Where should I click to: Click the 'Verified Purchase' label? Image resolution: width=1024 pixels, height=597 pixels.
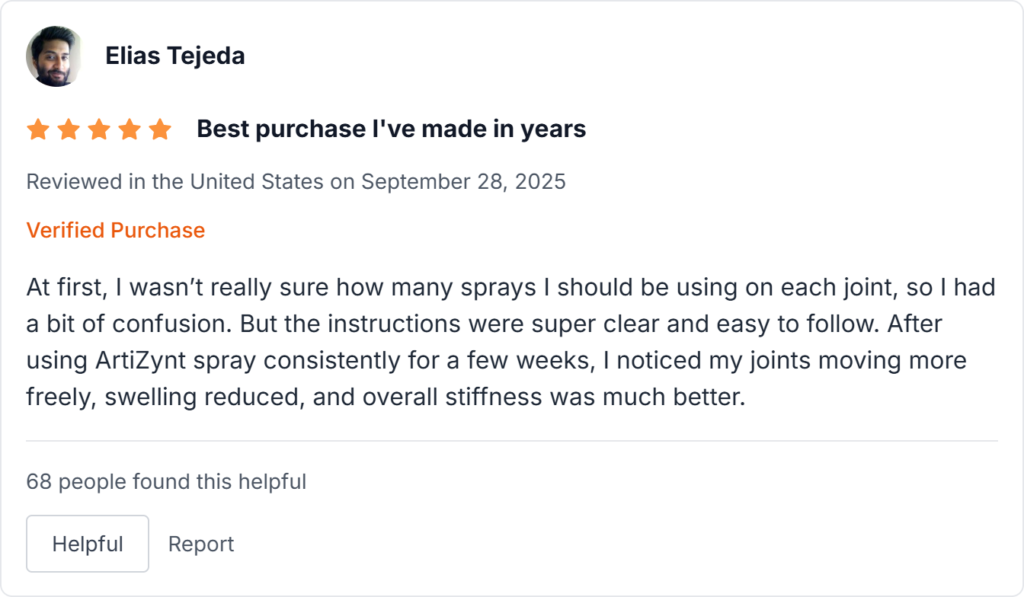click(x=115, y=230)
